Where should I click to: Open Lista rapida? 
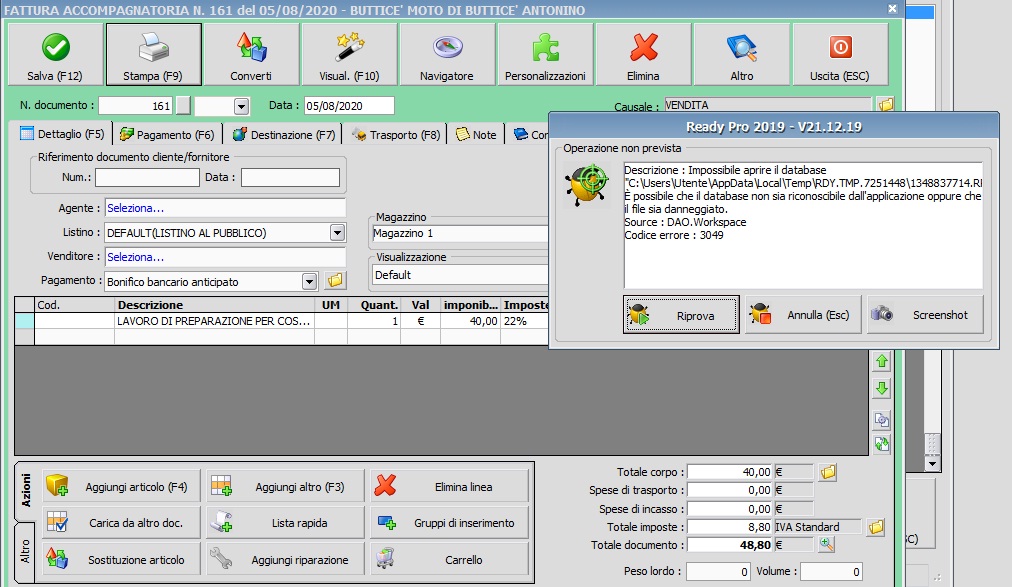coord(285,522)
